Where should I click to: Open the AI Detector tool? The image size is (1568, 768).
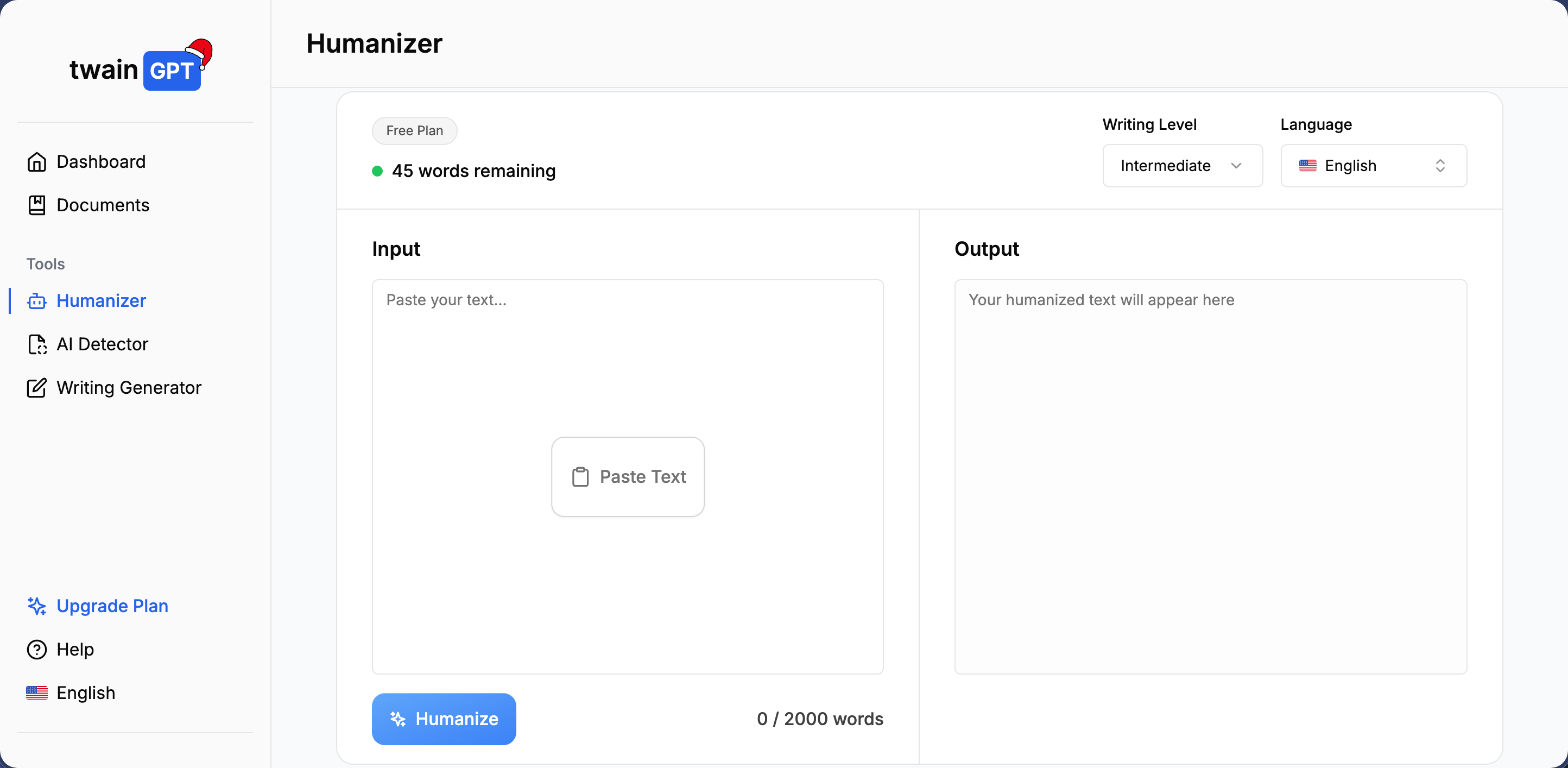pyautogui.click(x=102, y=344)
